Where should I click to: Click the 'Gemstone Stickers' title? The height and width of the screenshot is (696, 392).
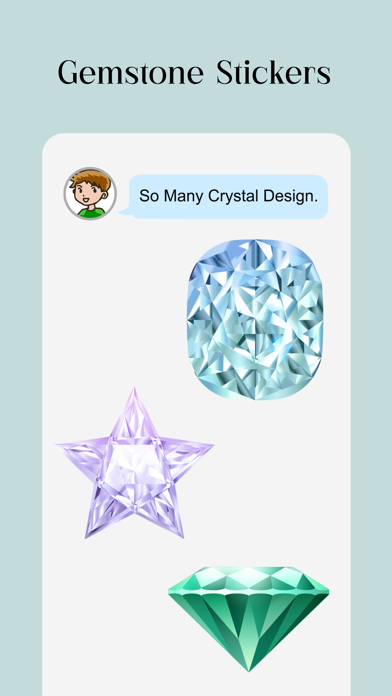coord(194,72)
